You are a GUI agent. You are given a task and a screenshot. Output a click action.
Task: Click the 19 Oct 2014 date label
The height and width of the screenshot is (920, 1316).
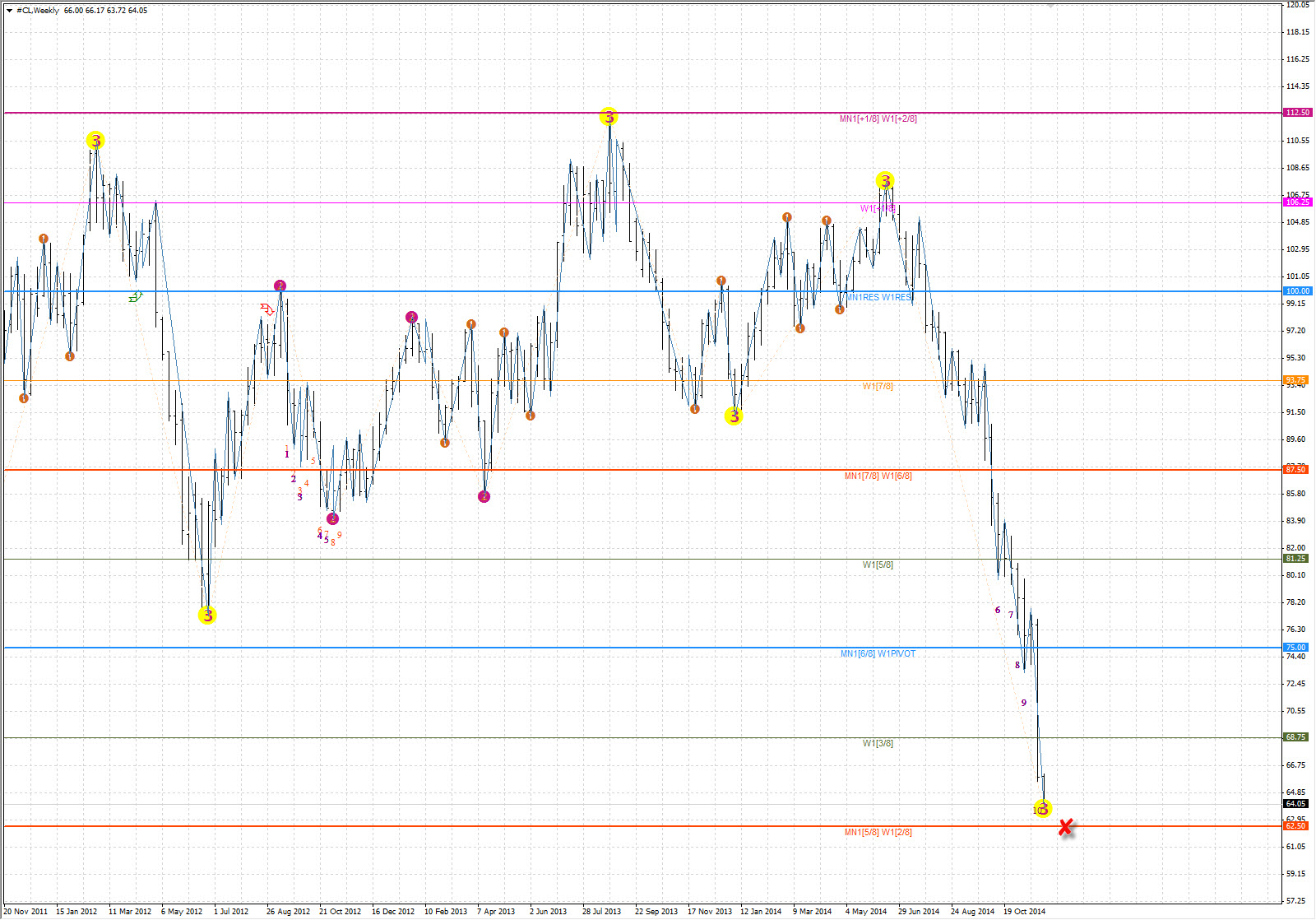coord(1024,912)
